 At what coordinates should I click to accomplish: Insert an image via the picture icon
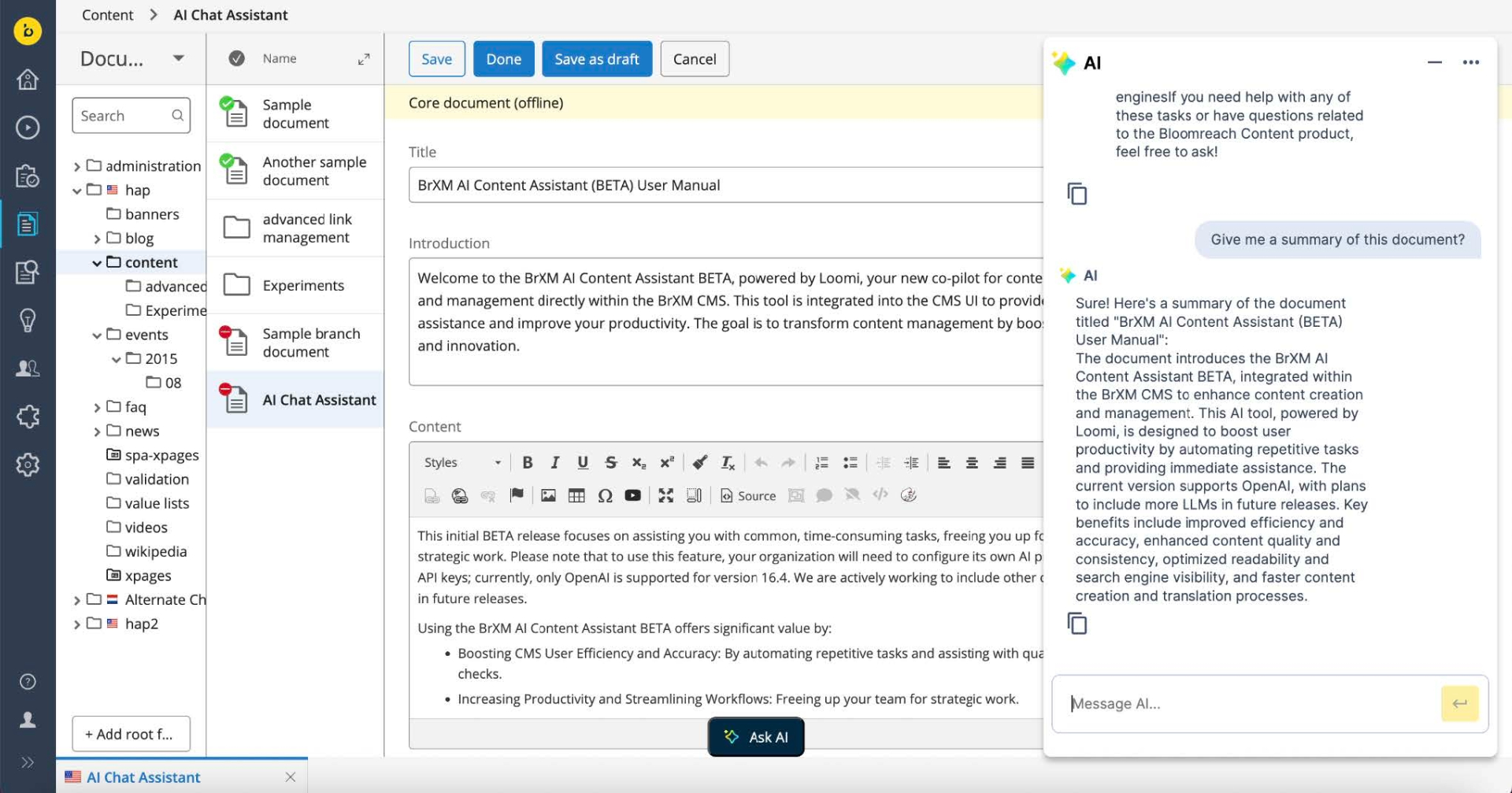point(548,495)
